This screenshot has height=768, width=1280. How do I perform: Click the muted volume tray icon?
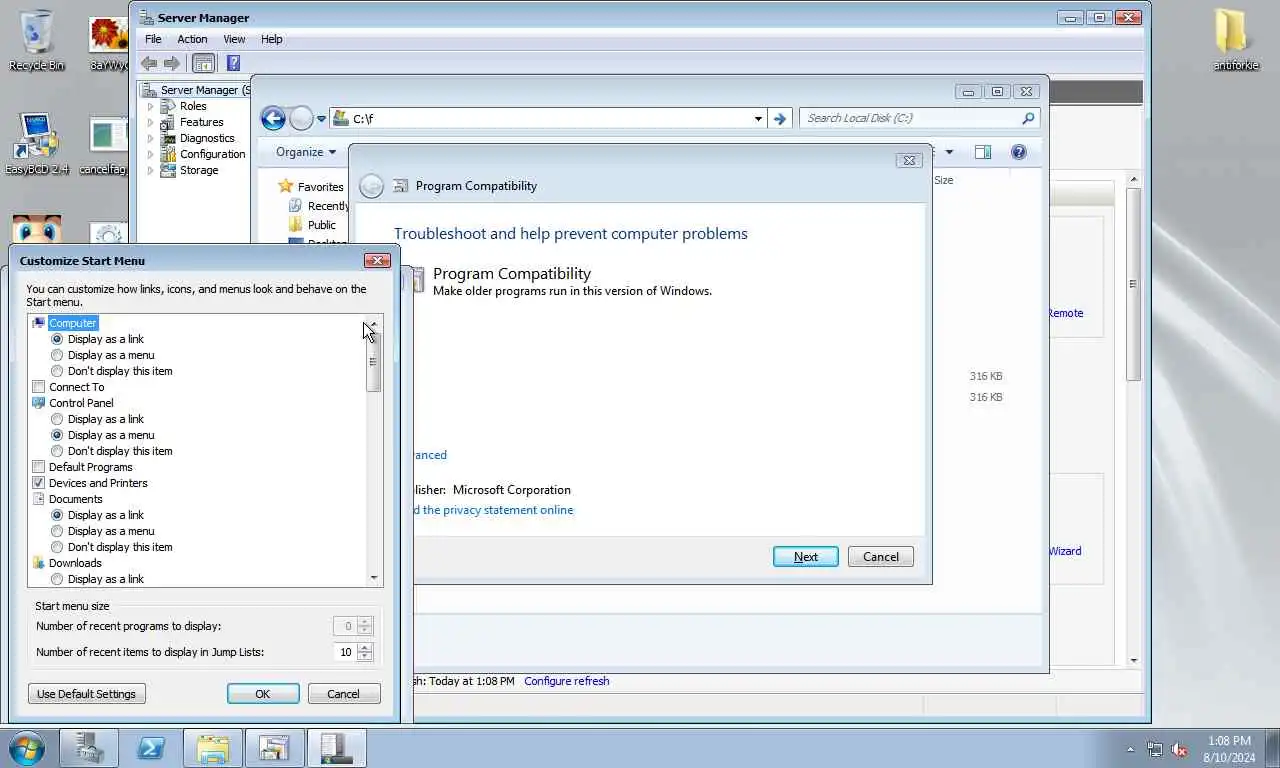pos(1179,749)
